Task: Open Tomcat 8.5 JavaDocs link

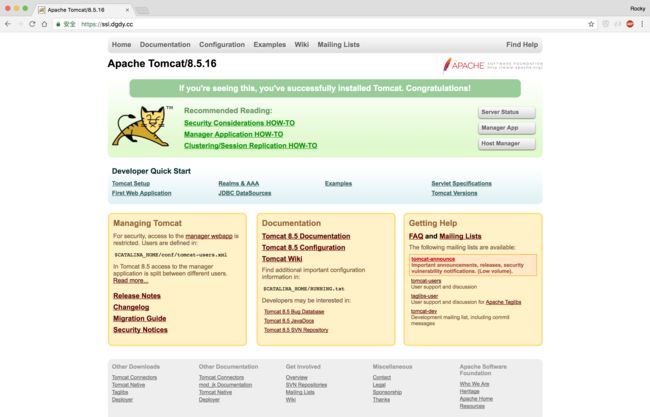Action: pyautogui.click(x=289, y=321)
